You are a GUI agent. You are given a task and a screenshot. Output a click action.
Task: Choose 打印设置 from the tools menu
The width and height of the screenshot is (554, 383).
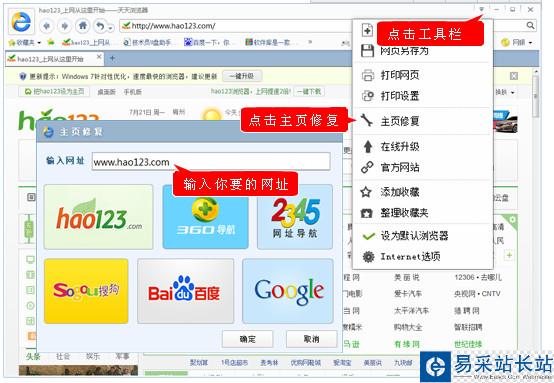click(399, 96)
